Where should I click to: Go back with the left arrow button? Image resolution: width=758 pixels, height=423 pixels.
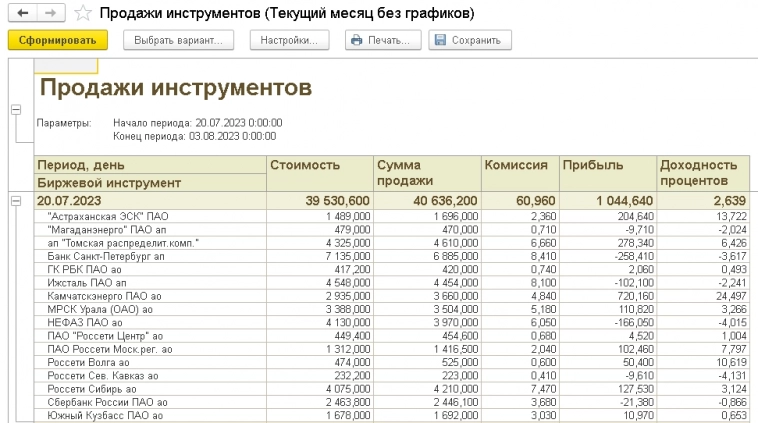[x=23, y=13]
